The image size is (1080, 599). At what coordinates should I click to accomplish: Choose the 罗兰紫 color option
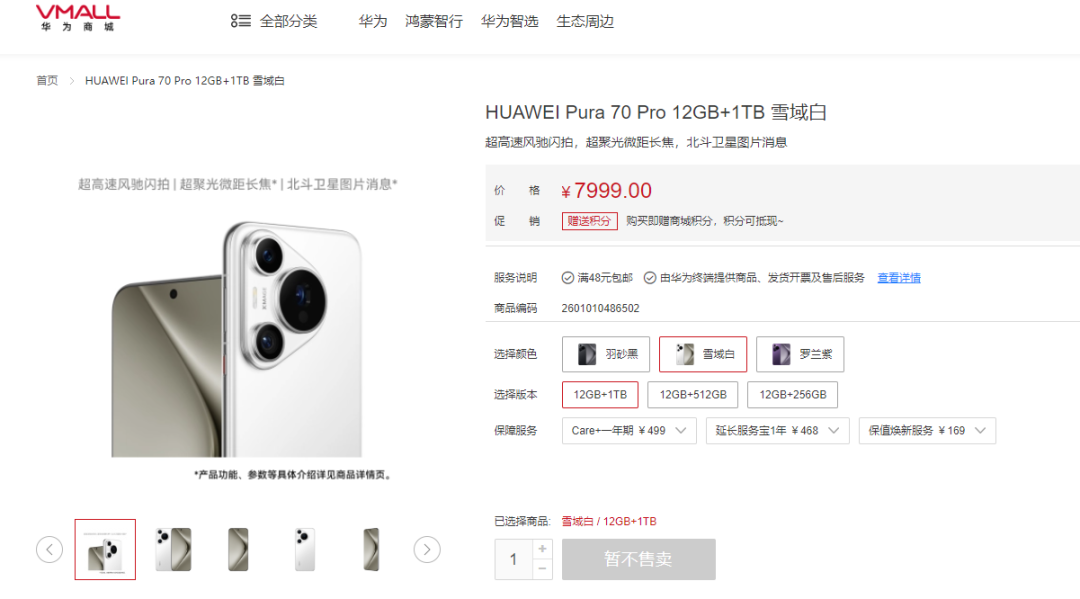tap(800, 354)
